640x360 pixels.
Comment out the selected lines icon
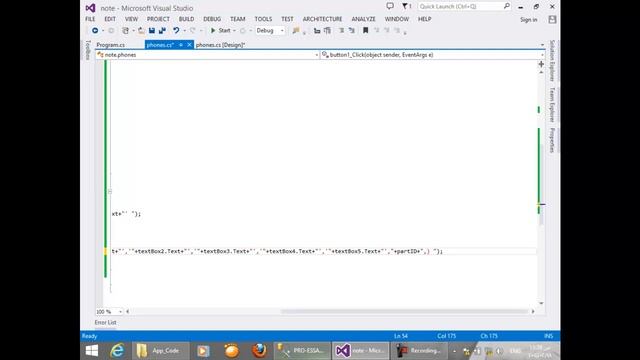click(x=341, y=31)
